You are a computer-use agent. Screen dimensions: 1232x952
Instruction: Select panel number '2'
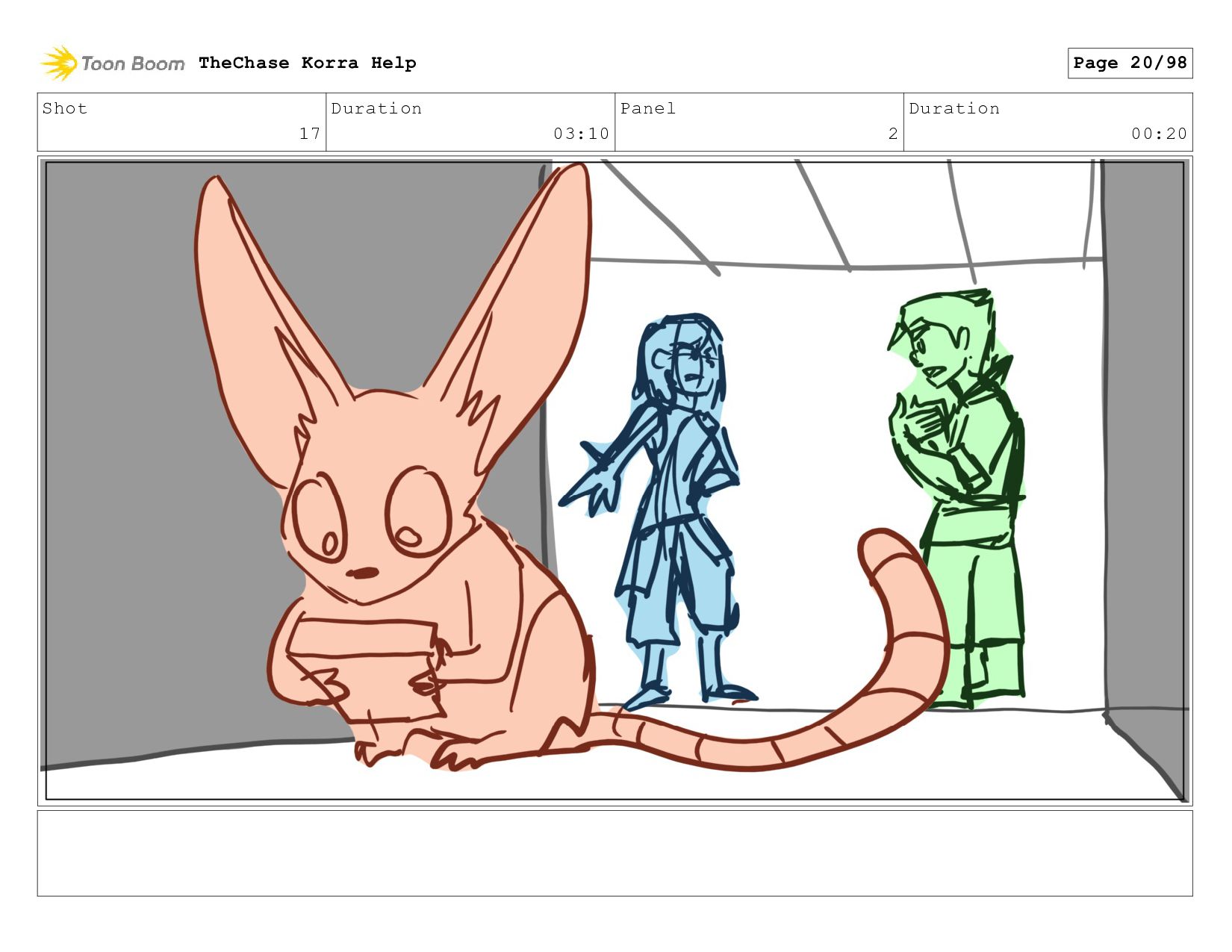click(x=893, y=134)
